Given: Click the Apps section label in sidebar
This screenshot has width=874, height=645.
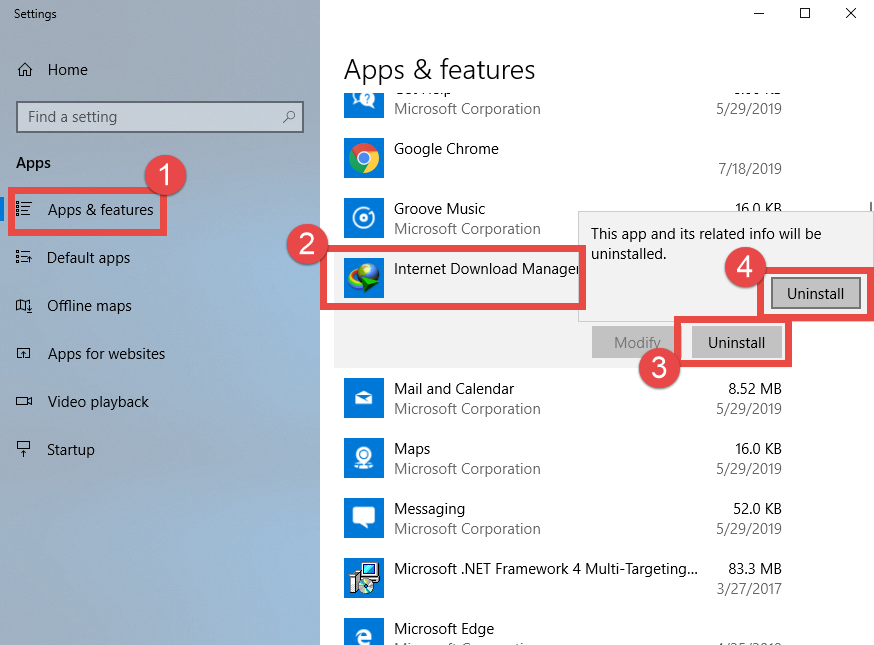Looking at the screenshot, I should pyautogui.click(x=33, y=163).
